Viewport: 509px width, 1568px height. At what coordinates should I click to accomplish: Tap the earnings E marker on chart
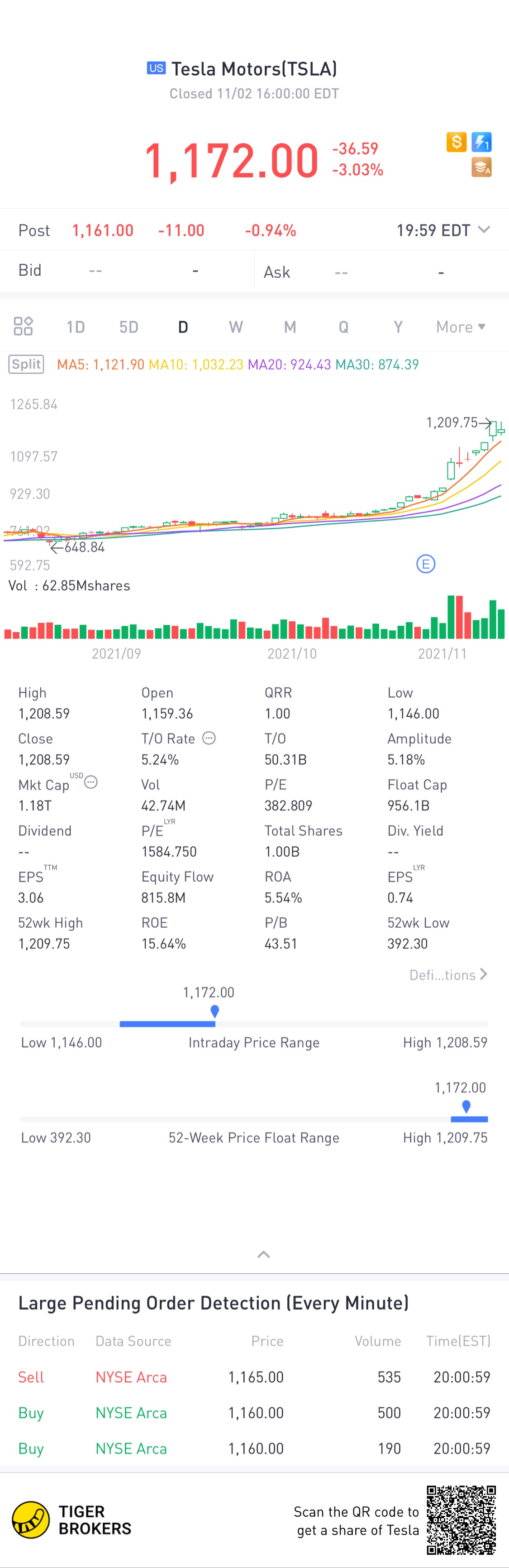(x=426, y=564)
